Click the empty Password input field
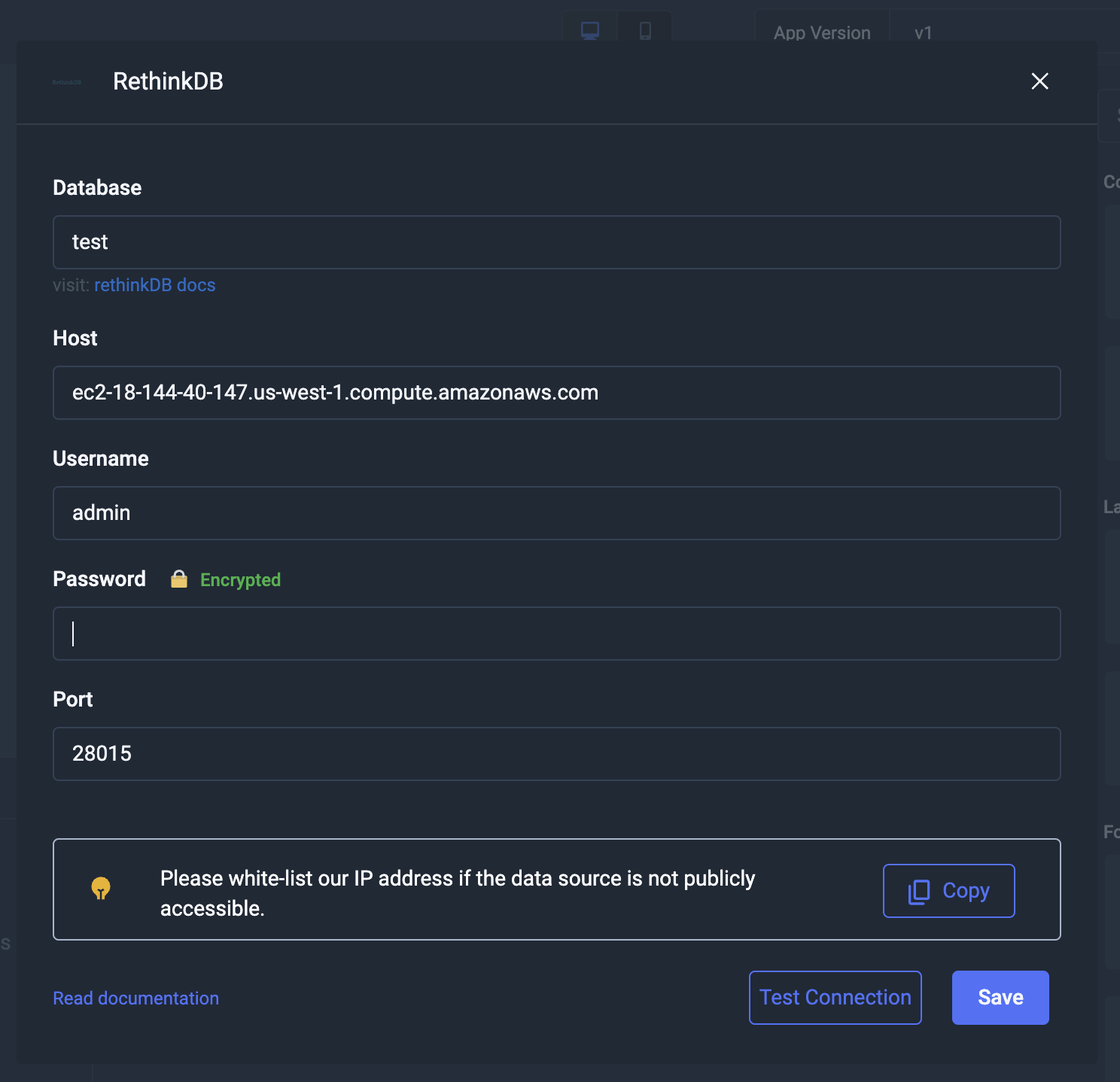The width and height of the screenshot is (1120, 1082). (557, 634)
